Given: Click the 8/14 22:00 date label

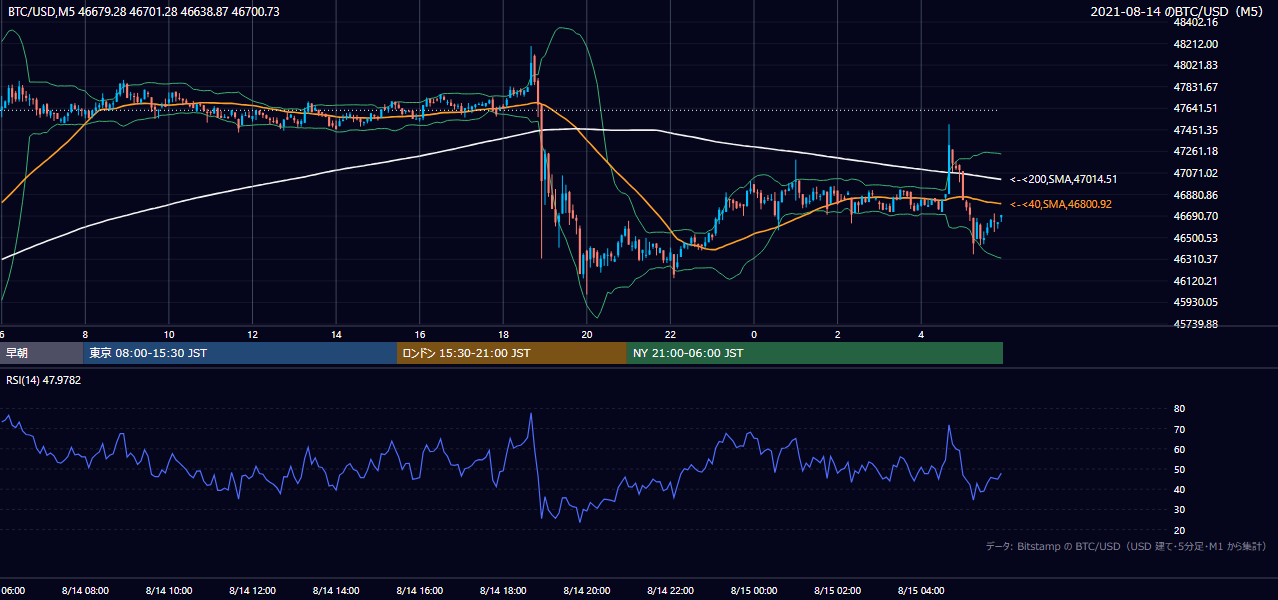Looking at the screenshot, I should click(670, 591).
